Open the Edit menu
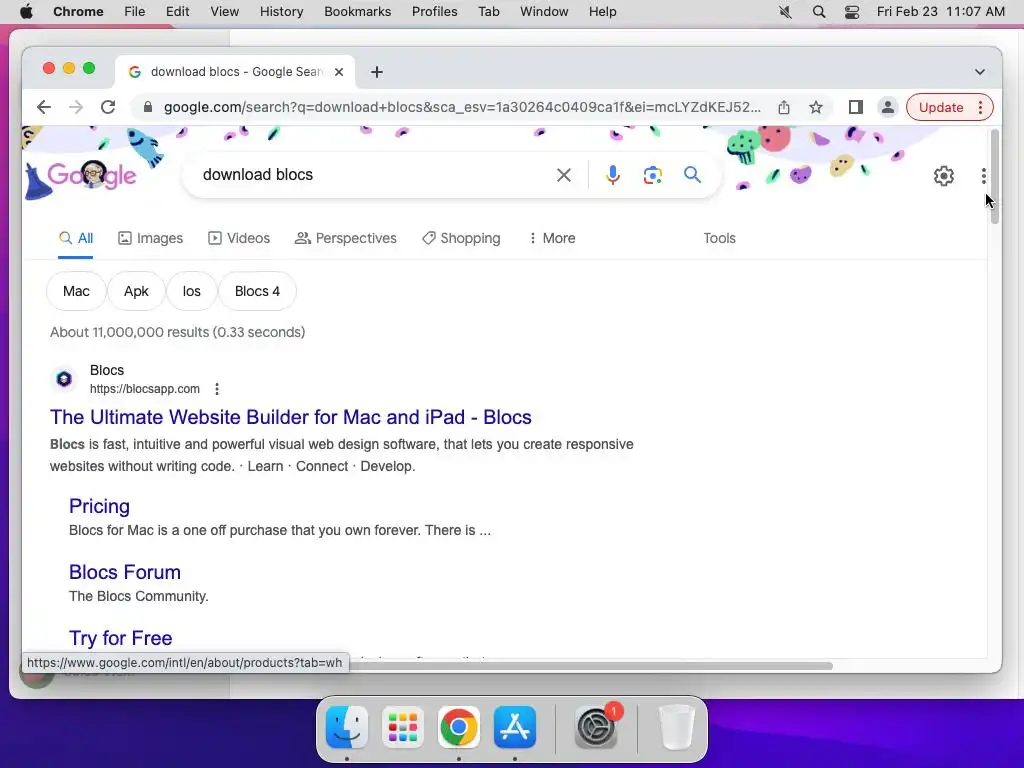Screen dimensions: 1024x768 click(x=177, y=12)
